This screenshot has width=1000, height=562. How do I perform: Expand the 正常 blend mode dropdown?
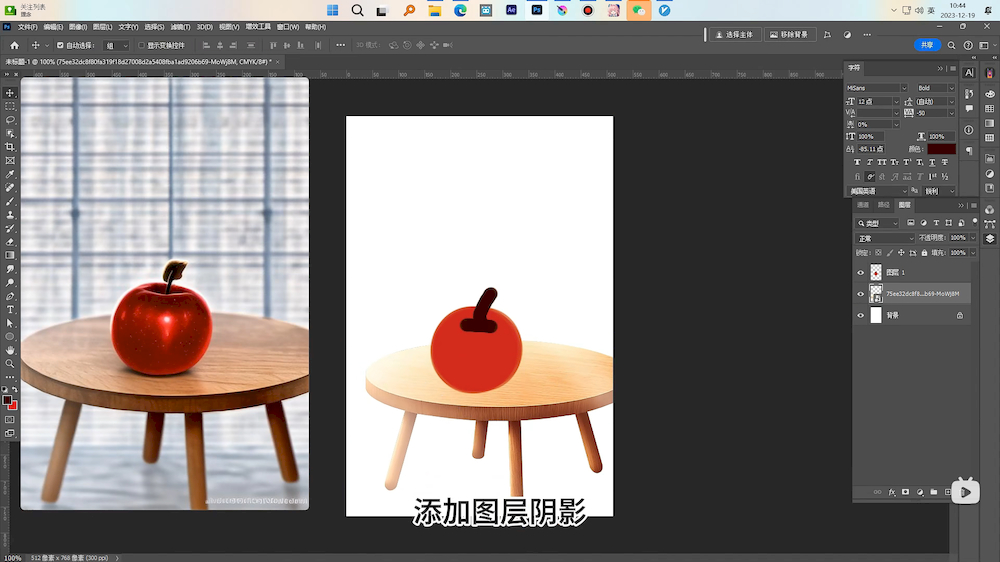click(884, 238)
